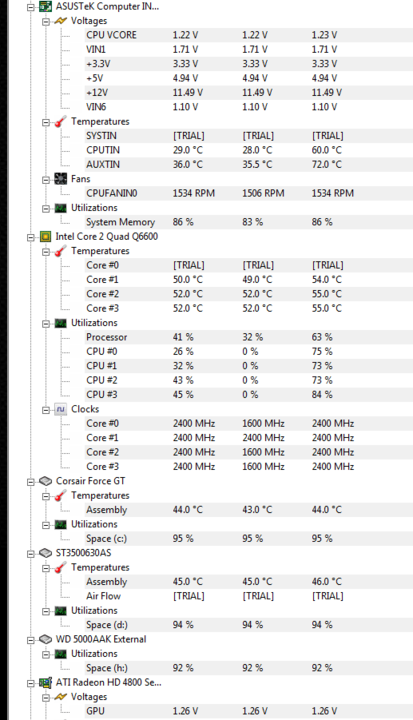
Task: Click the Corsair Force GT drive icon
Action: pos(45,481)
